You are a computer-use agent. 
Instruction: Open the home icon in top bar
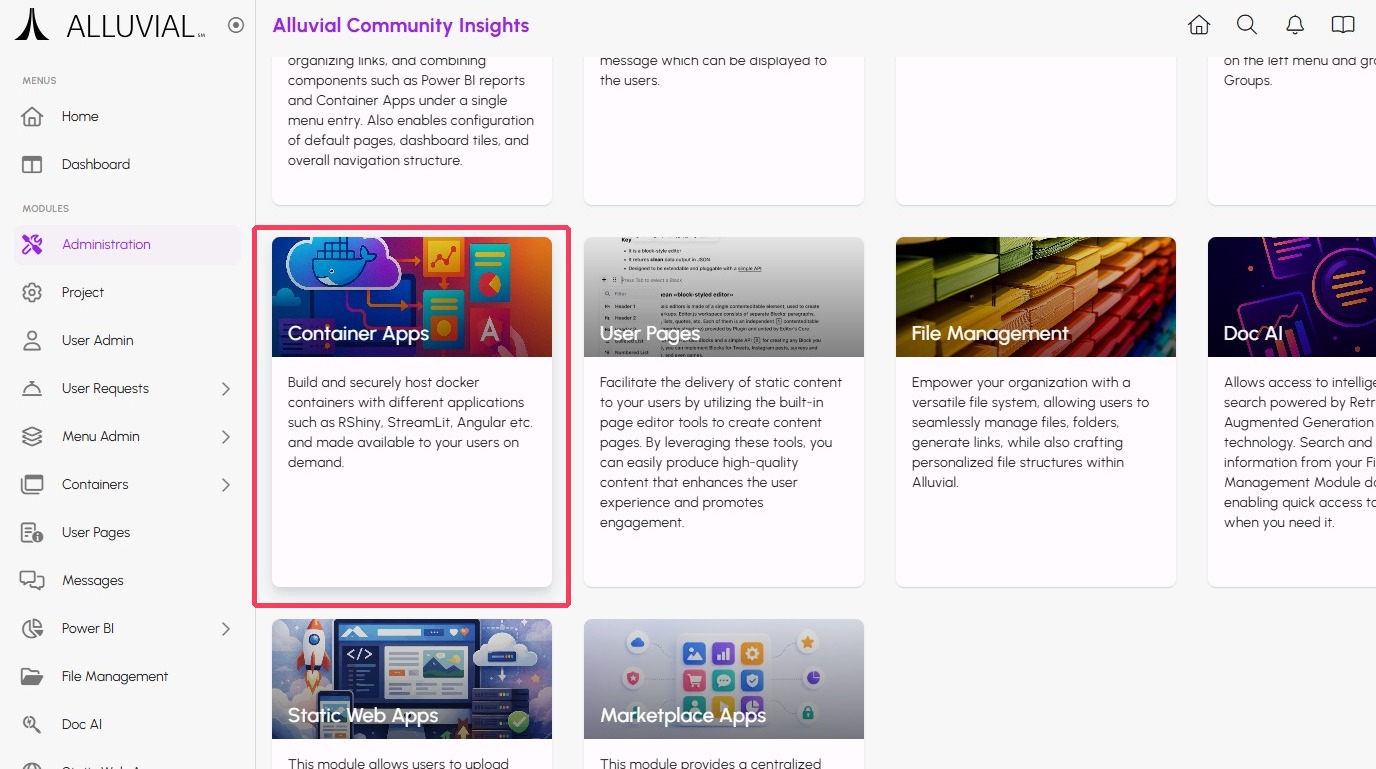coord(1199,25)
